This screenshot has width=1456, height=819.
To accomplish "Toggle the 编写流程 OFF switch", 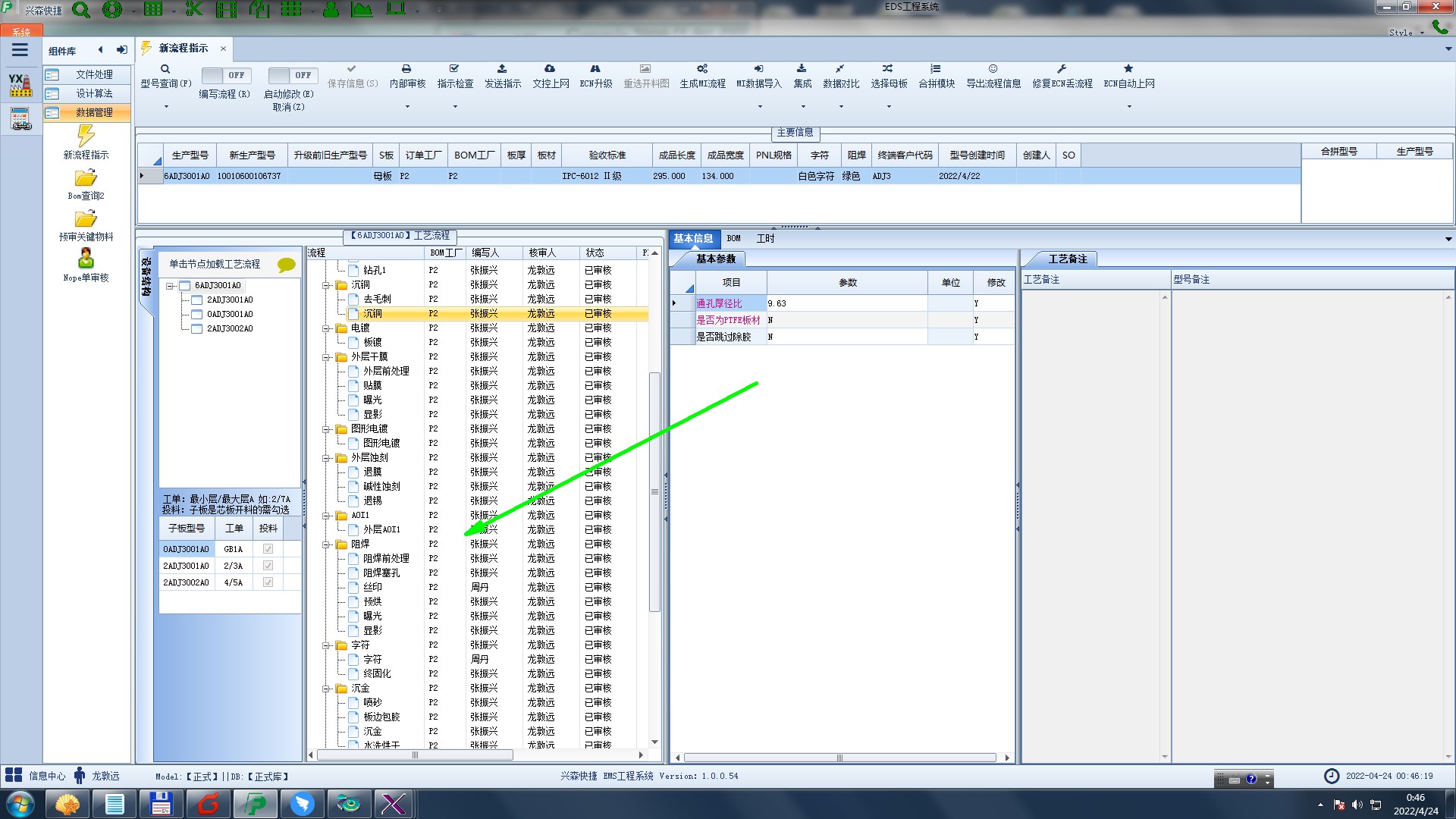I will tap(225, 75).
